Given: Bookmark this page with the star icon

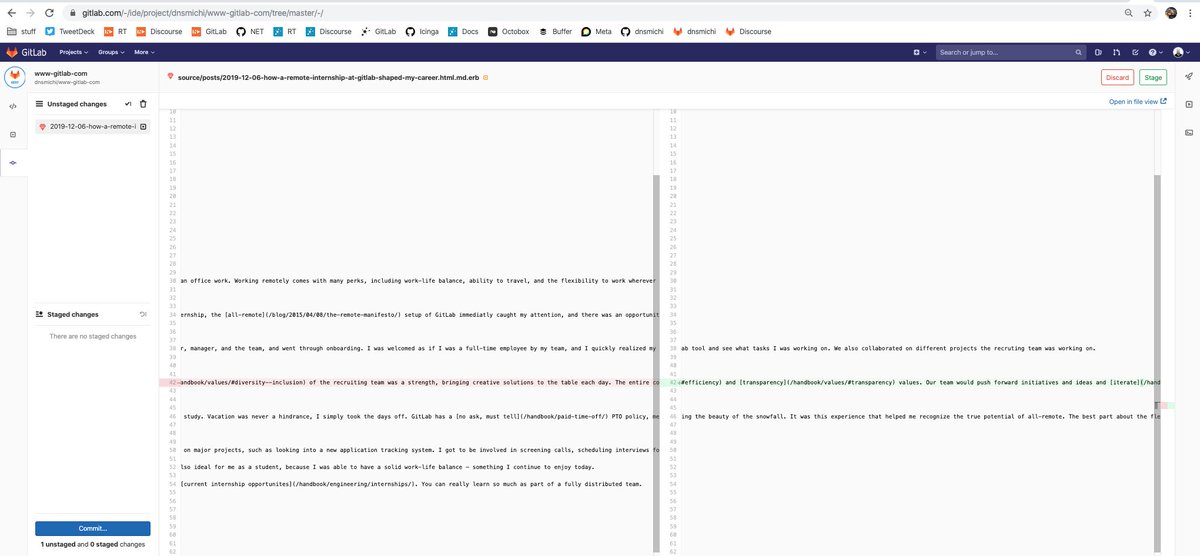Looking at the screenshot, I should point(1147,12).
